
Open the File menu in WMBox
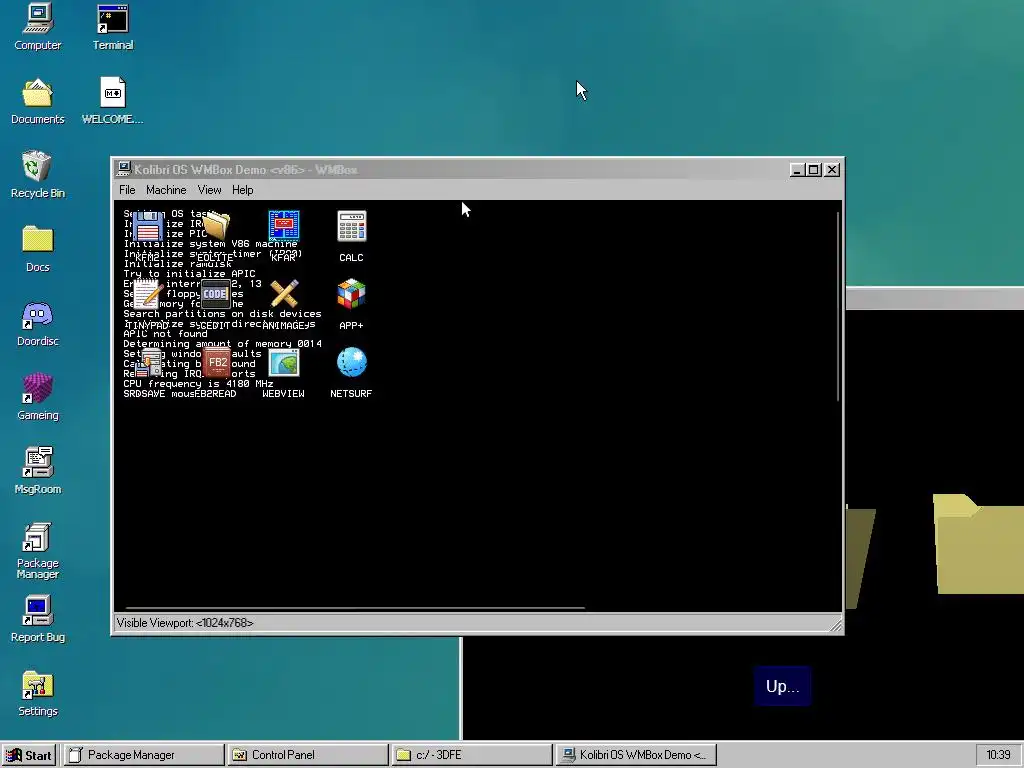pyautogui.click(x=127, y=190)
